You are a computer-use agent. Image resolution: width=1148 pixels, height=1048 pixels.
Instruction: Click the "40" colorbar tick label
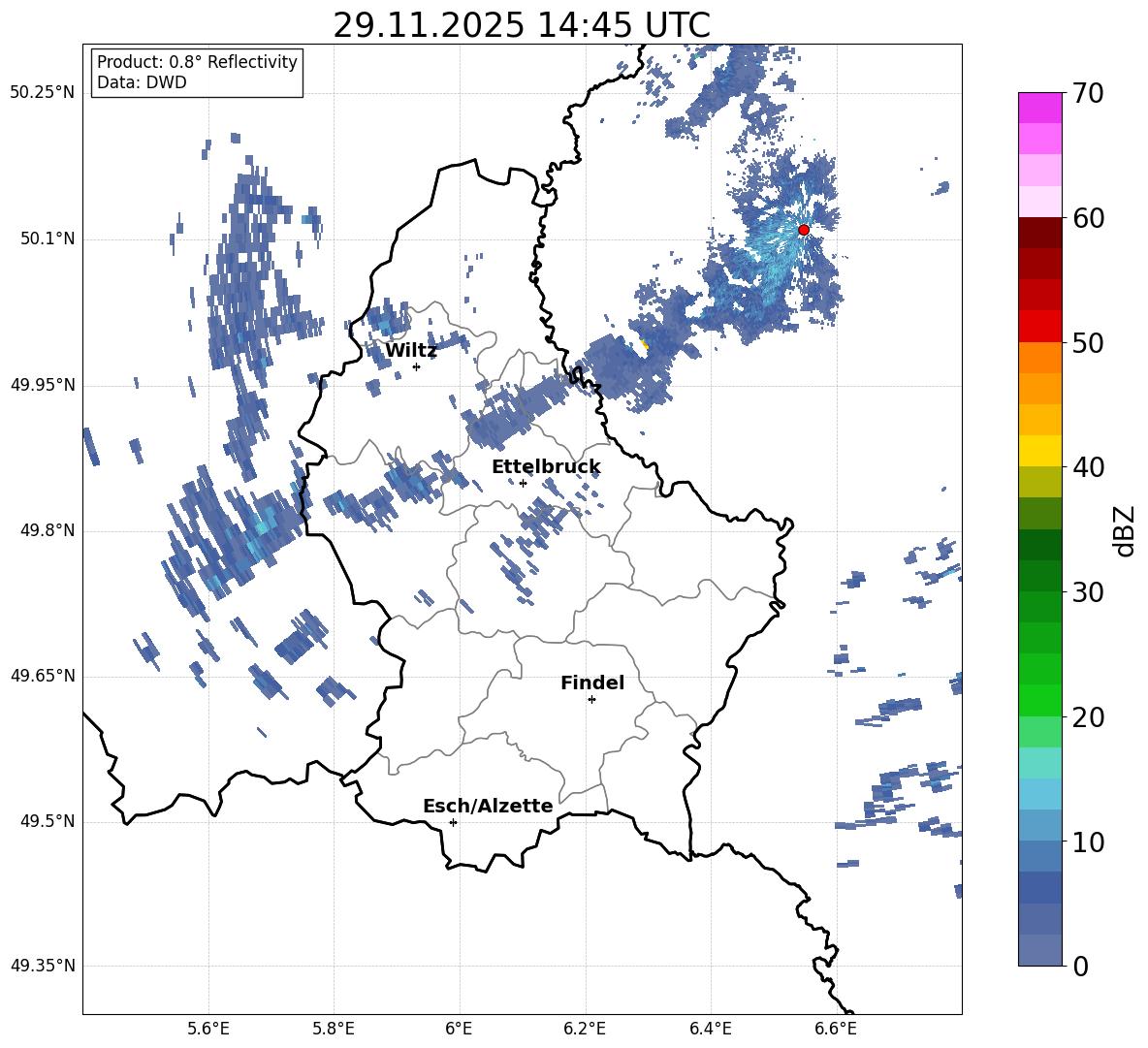(1089, 467)
